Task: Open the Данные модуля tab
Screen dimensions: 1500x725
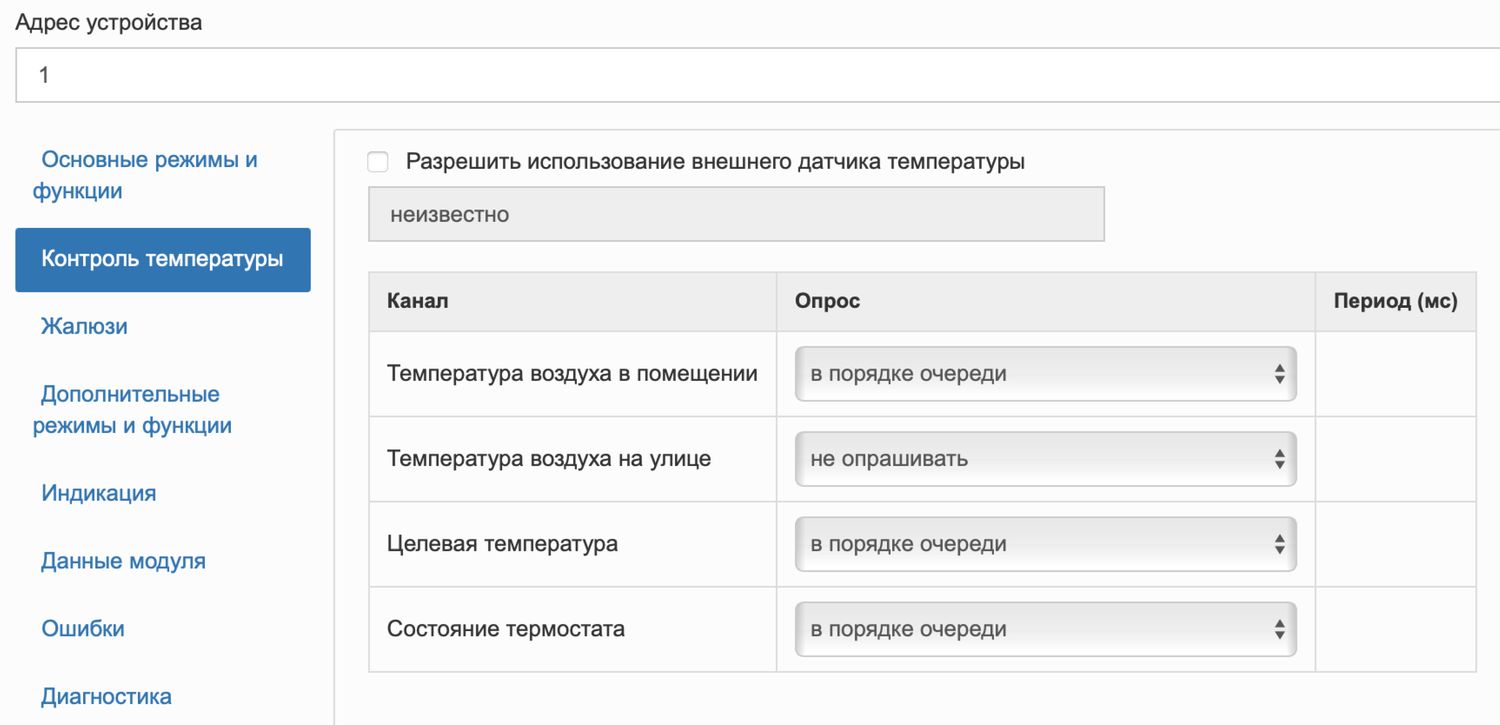Action: (123, 561)
